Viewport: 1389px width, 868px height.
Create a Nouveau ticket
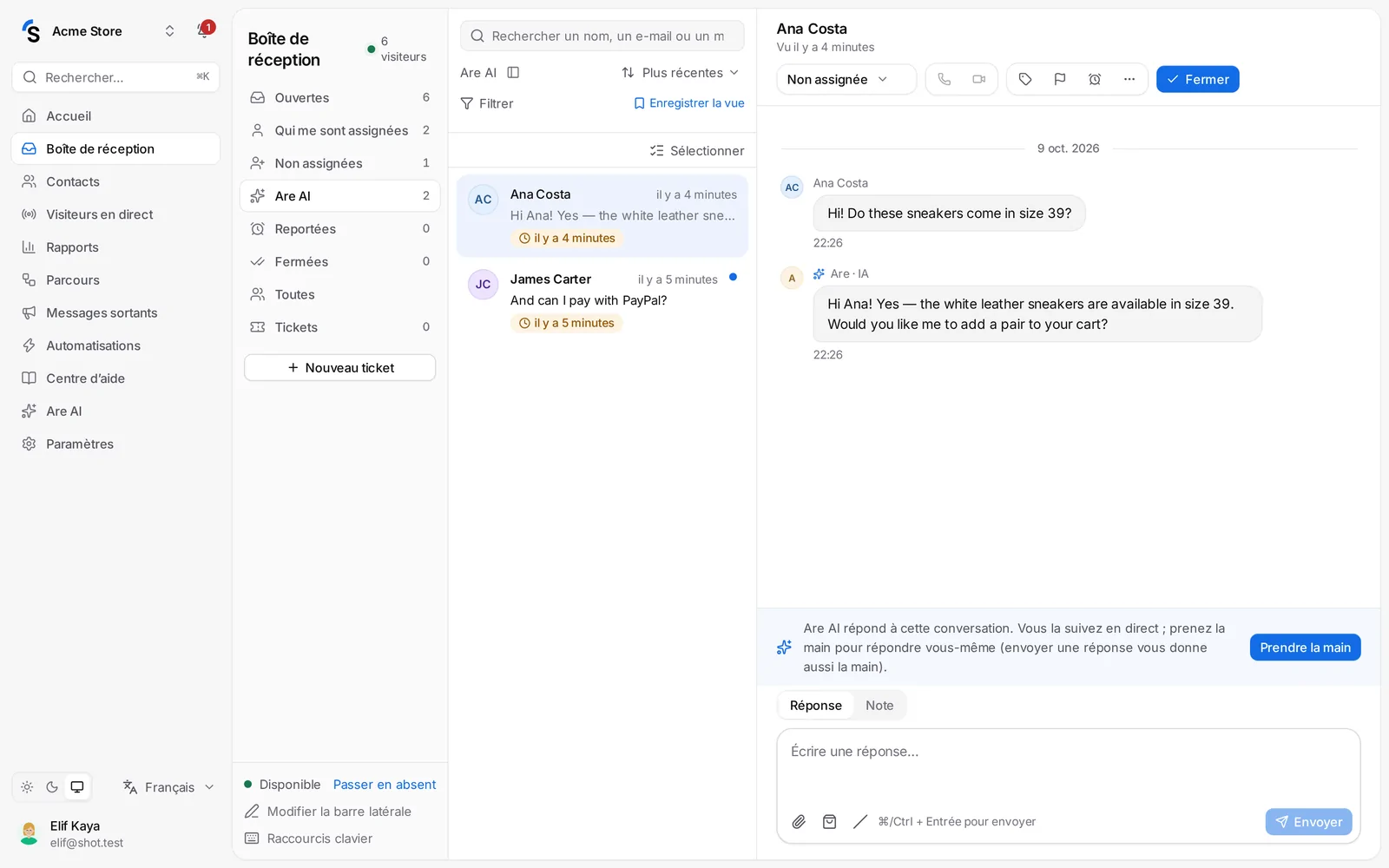339,368
